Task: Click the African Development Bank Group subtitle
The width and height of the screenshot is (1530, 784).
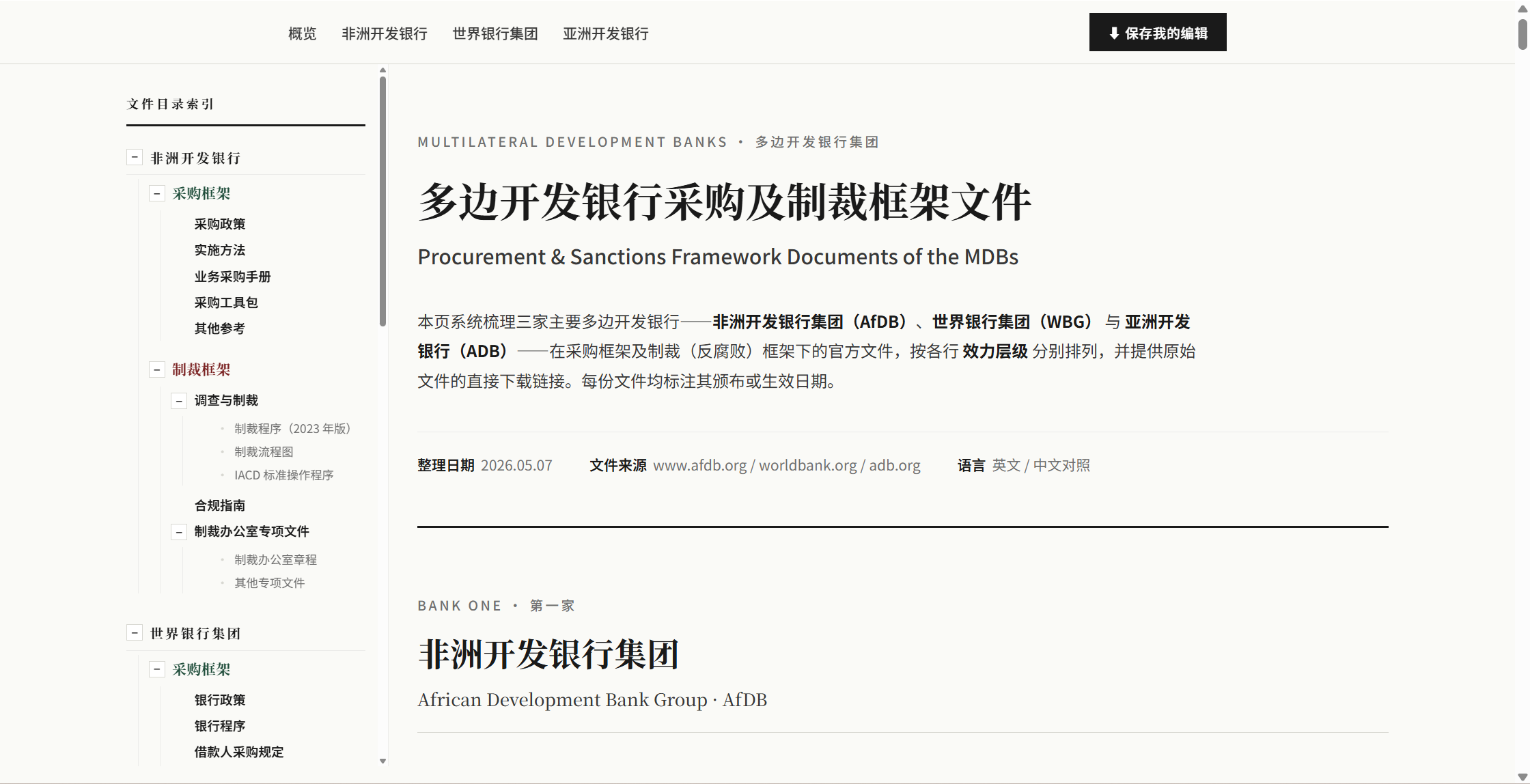Action: 592,700
